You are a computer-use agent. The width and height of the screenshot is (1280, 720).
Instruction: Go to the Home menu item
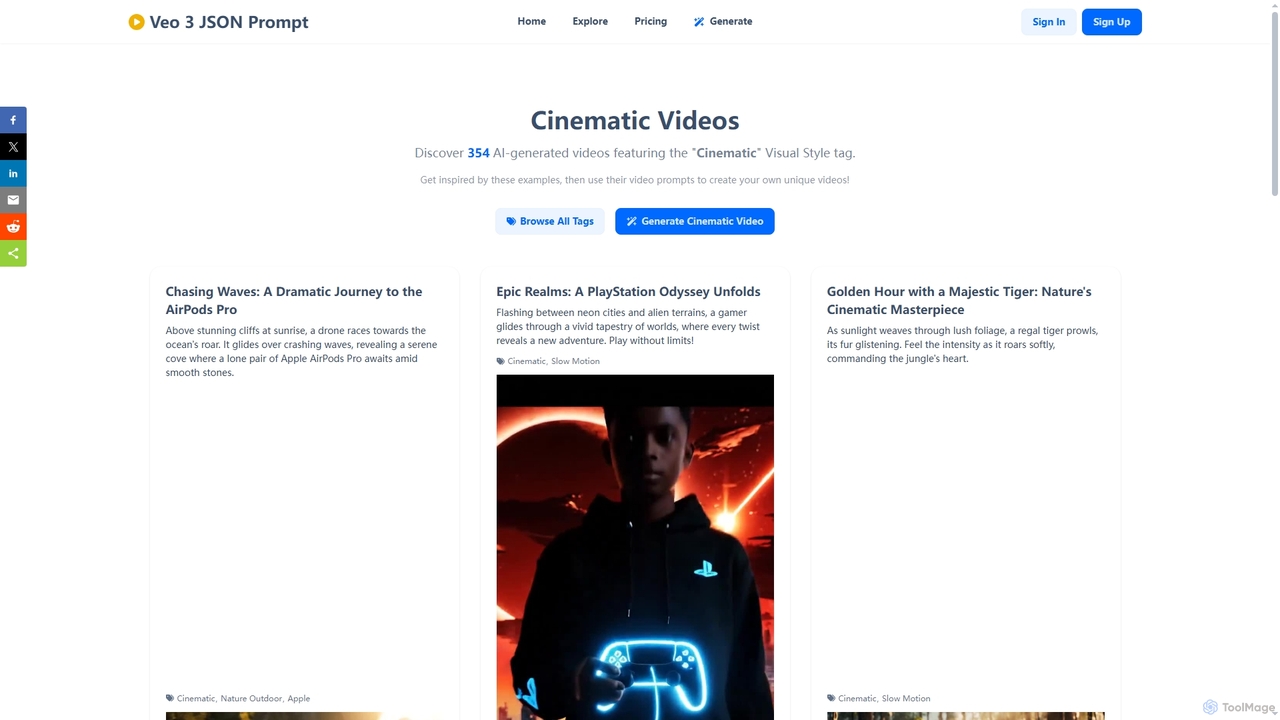coord(532,21)
